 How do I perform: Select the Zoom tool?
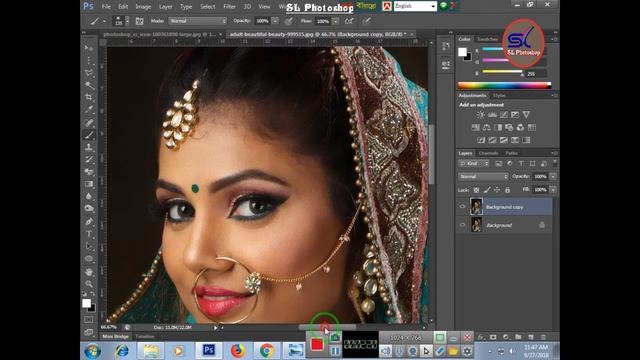point(89,284)
